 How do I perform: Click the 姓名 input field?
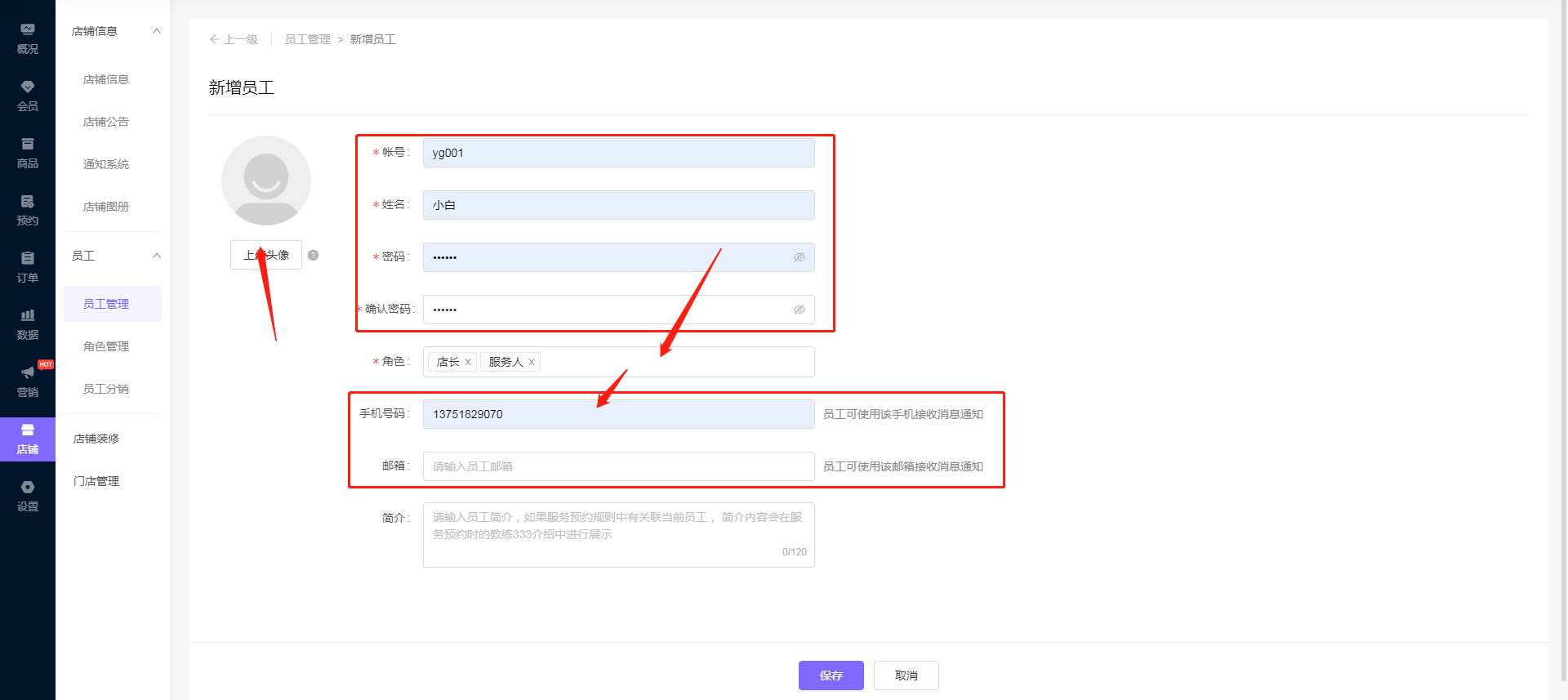pyautogui.click(x=618, y=205)
